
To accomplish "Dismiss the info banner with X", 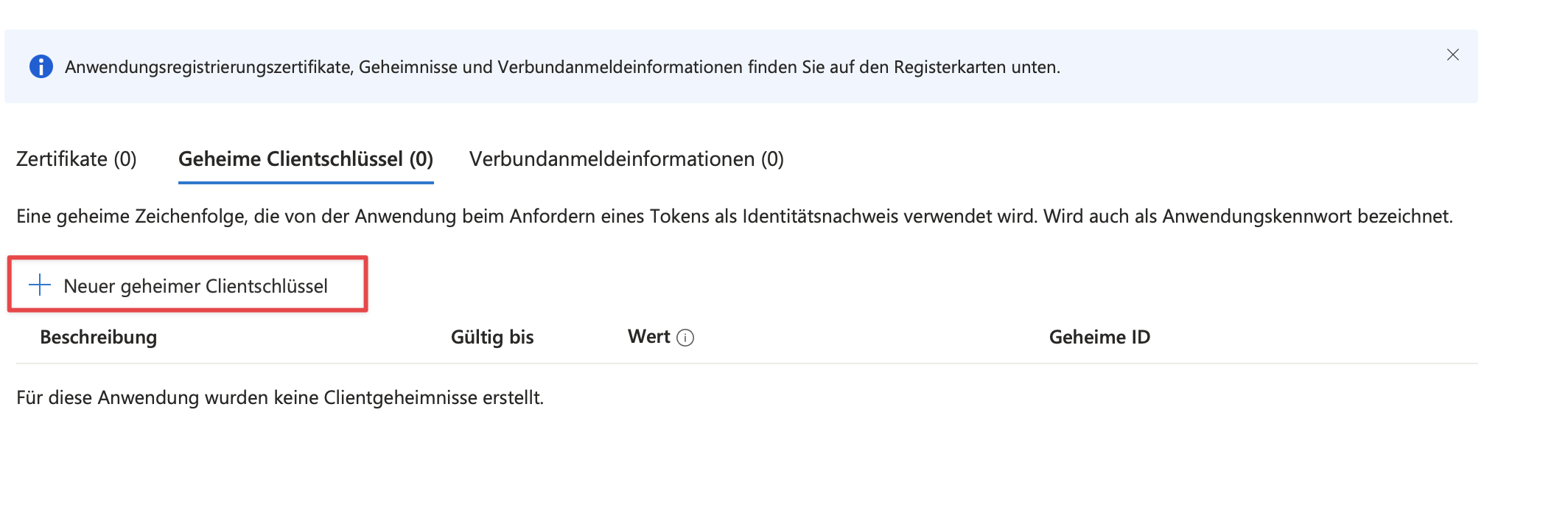I will tap(1452, 55).
